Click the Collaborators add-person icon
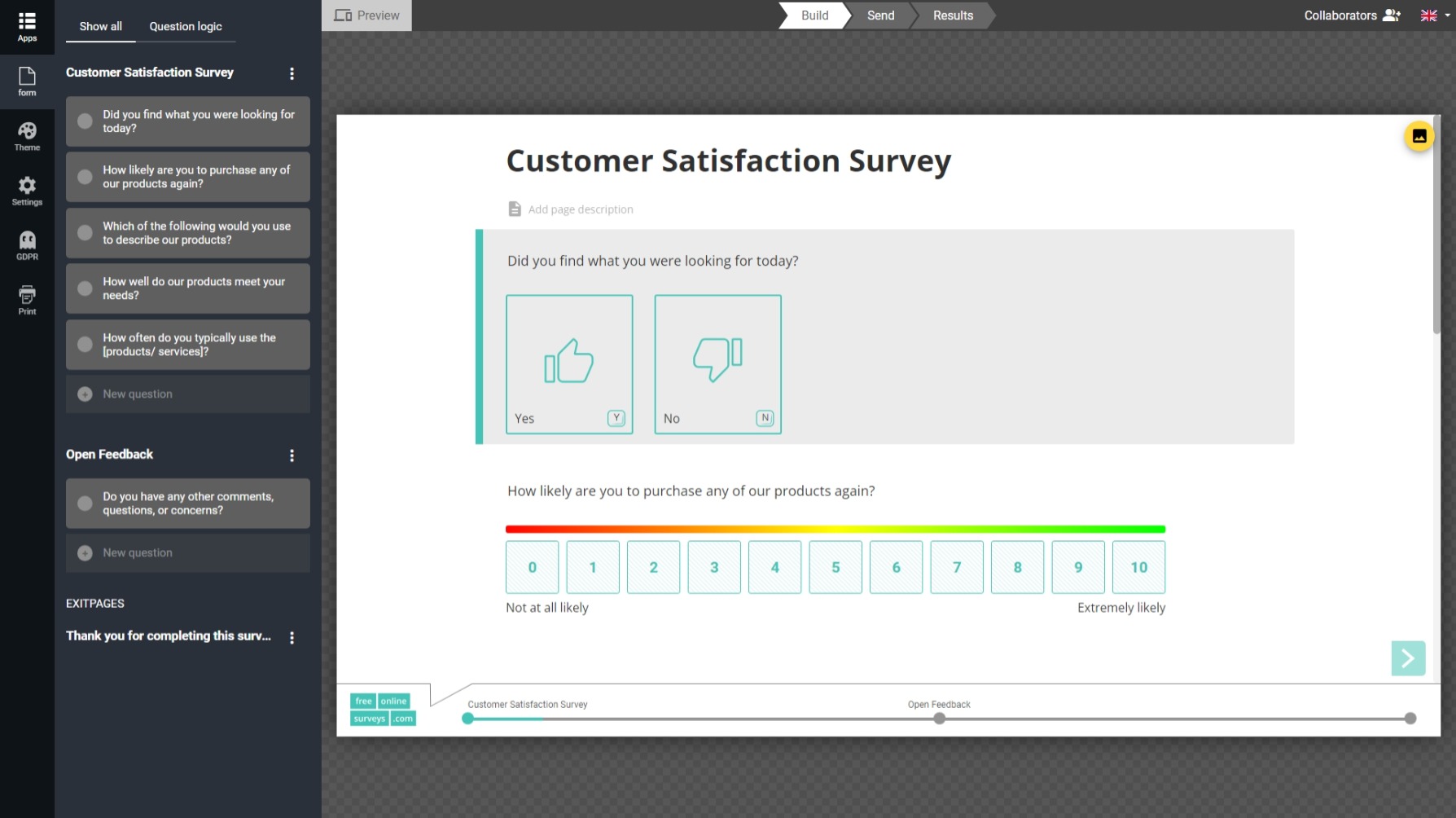This screenshot has height=818, width=1456. click(1392, 15)
